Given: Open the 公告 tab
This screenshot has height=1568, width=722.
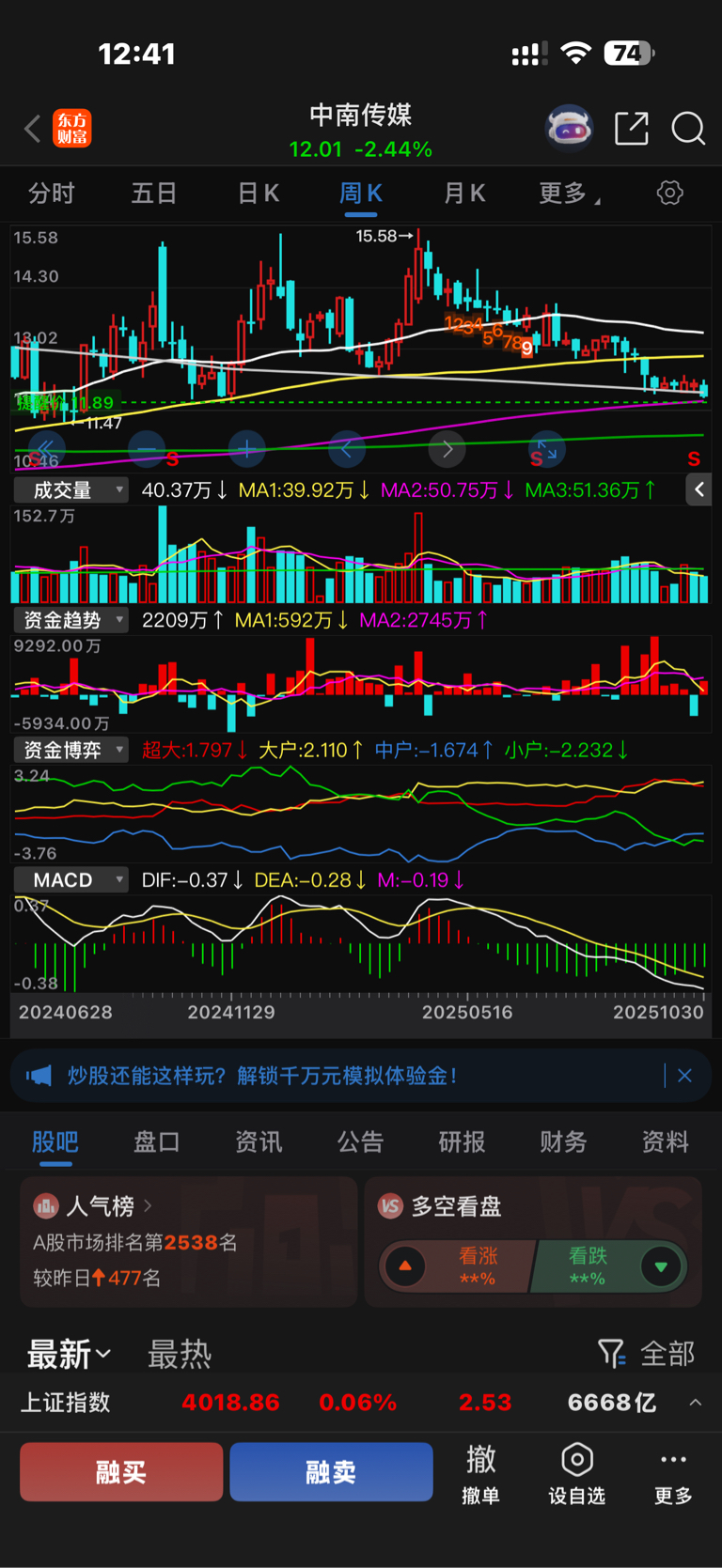Looking at the screenshot, I should pos(360,1142).
